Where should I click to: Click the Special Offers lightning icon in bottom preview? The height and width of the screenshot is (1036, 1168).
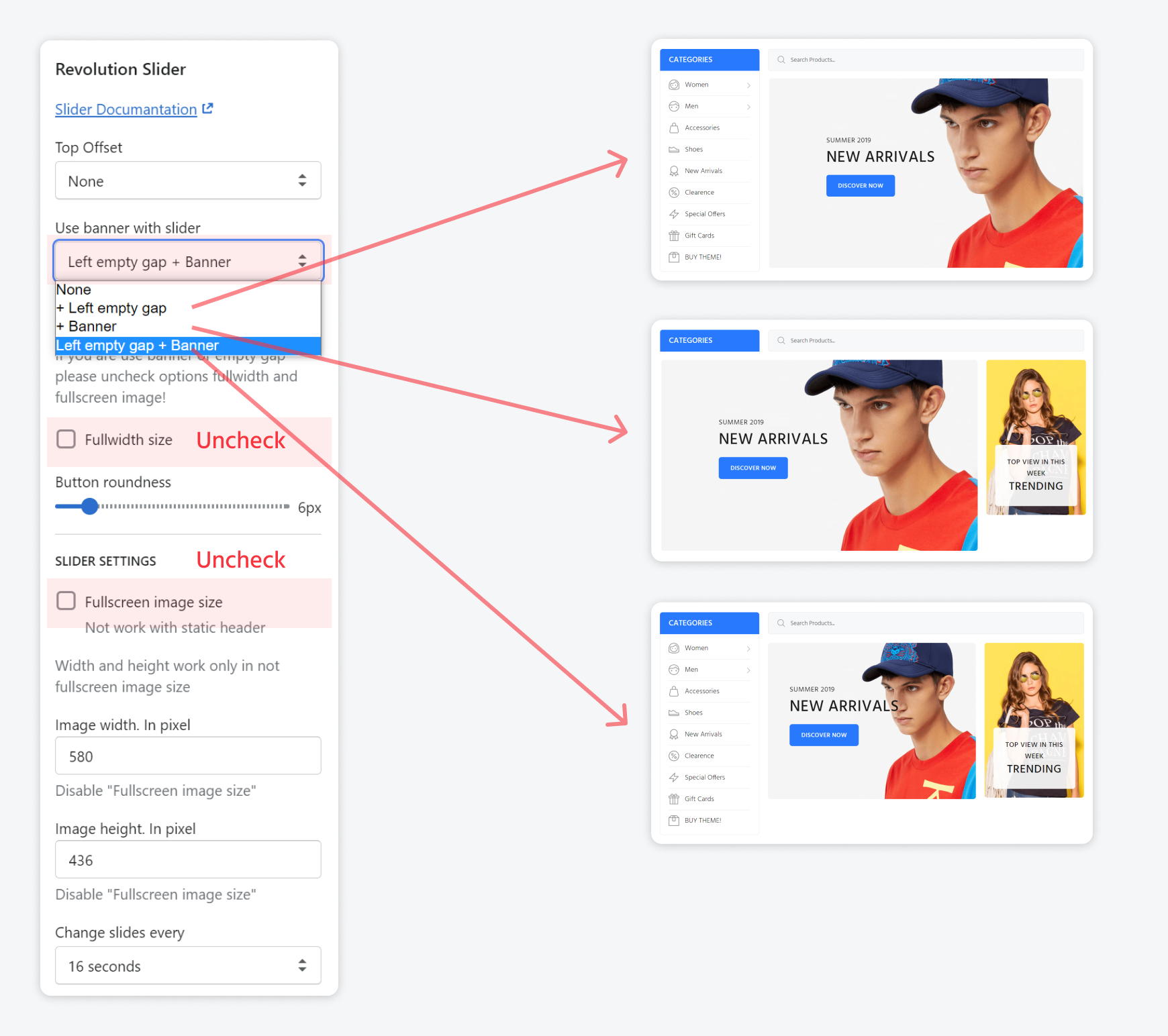pyautogui.click(x=674, y=778)
